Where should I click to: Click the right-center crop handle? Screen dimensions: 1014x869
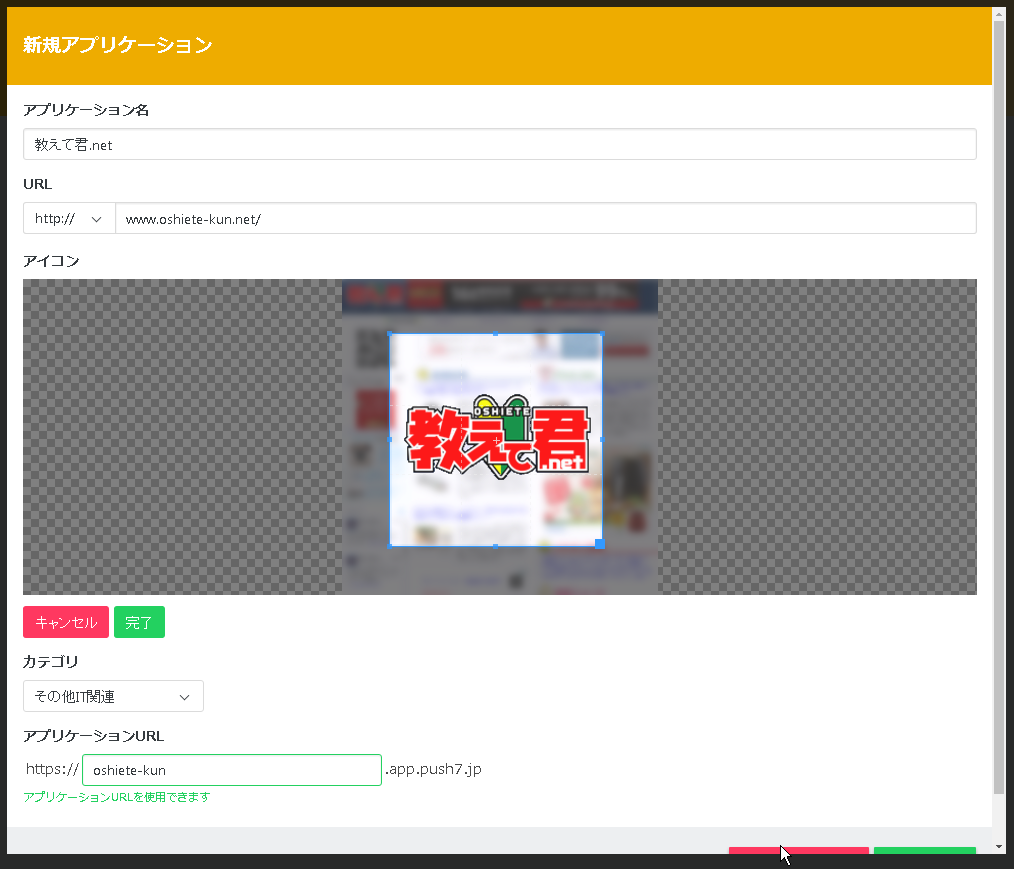[602, 440]
